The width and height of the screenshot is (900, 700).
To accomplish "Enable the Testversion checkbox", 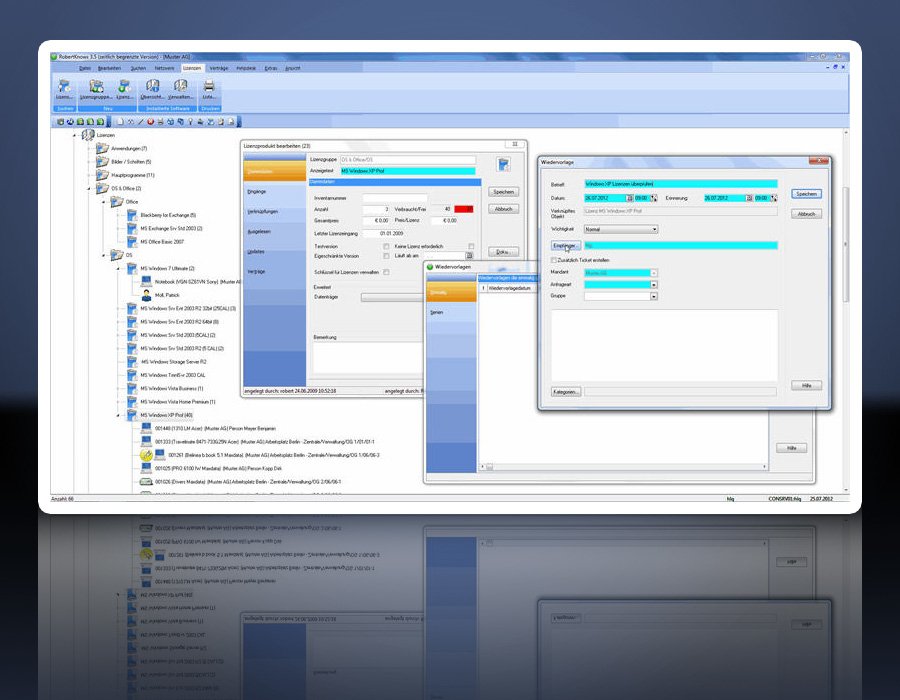I will point(386,246).
